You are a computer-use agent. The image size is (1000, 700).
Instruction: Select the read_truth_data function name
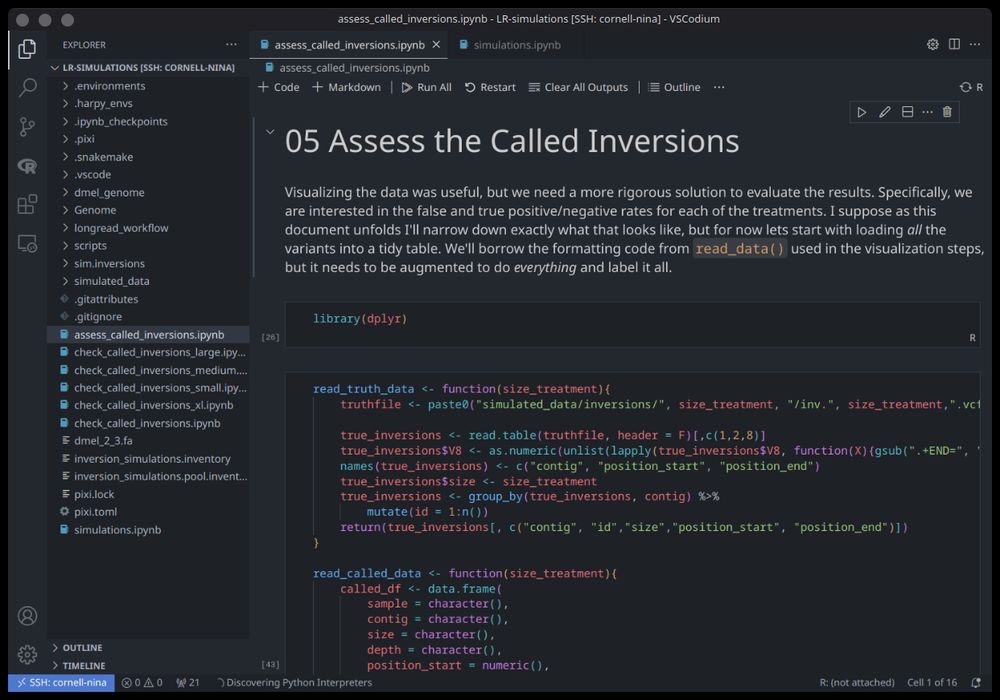(364, 389)
